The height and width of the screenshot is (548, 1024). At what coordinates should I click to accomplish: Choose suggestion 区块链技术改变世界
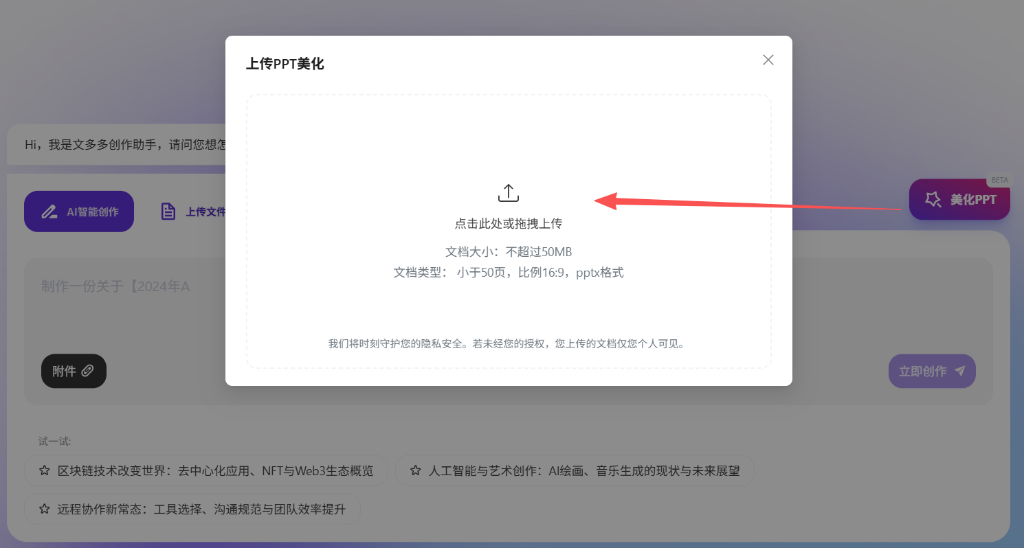206,470
